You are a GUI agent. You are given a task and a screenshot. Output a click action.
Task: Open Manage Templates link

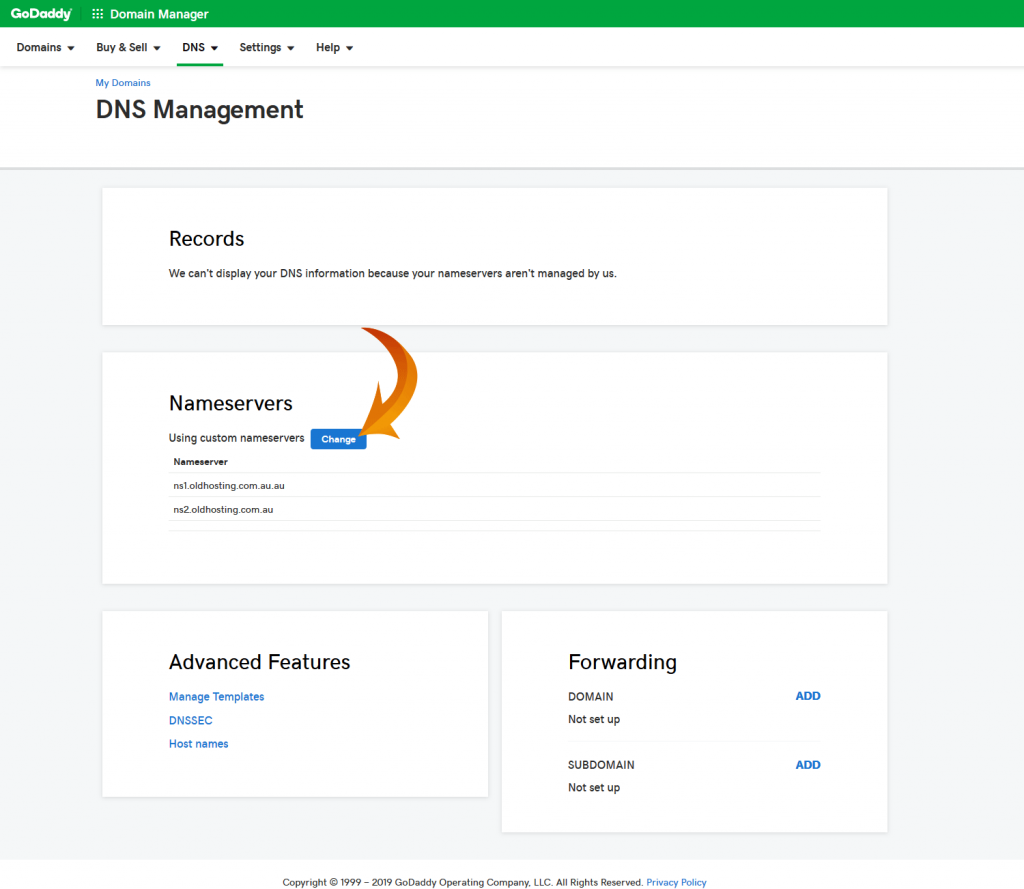216,696
